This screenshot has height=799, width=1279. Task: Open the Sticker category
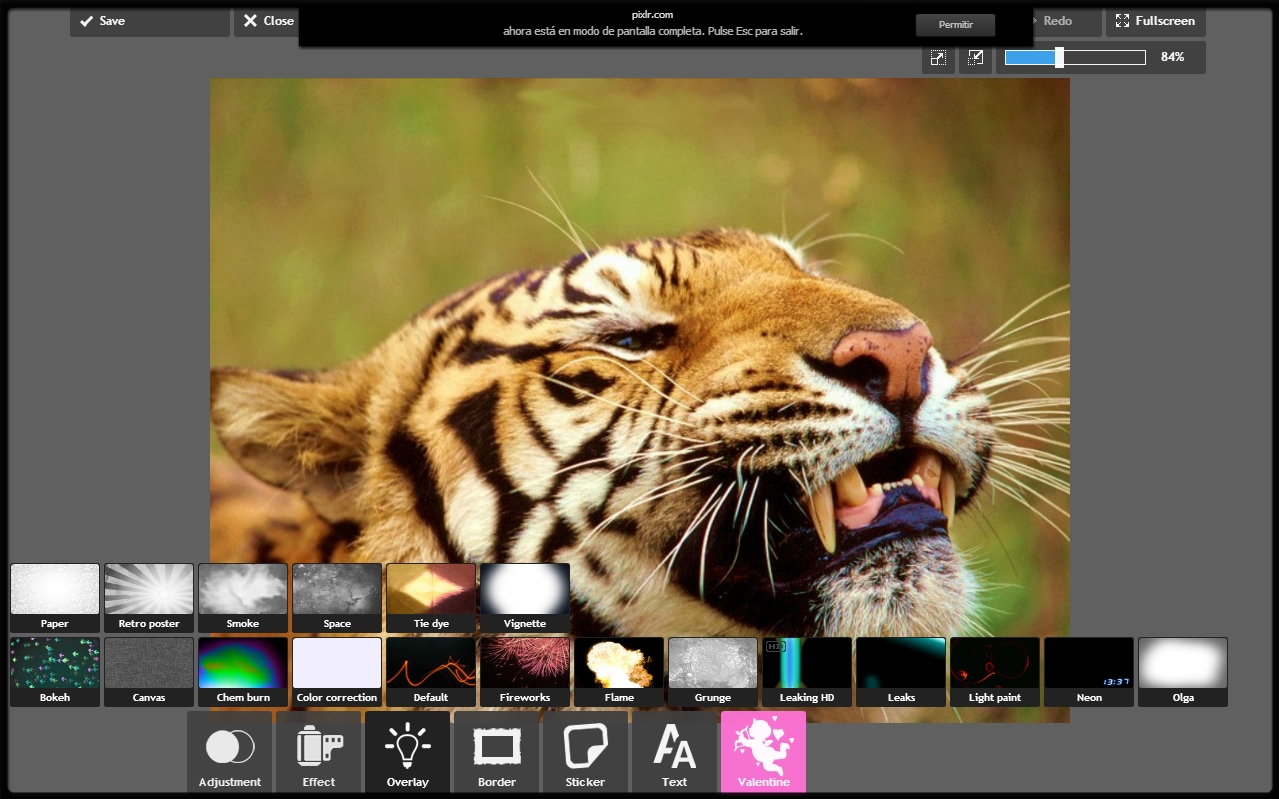(585, 752)
